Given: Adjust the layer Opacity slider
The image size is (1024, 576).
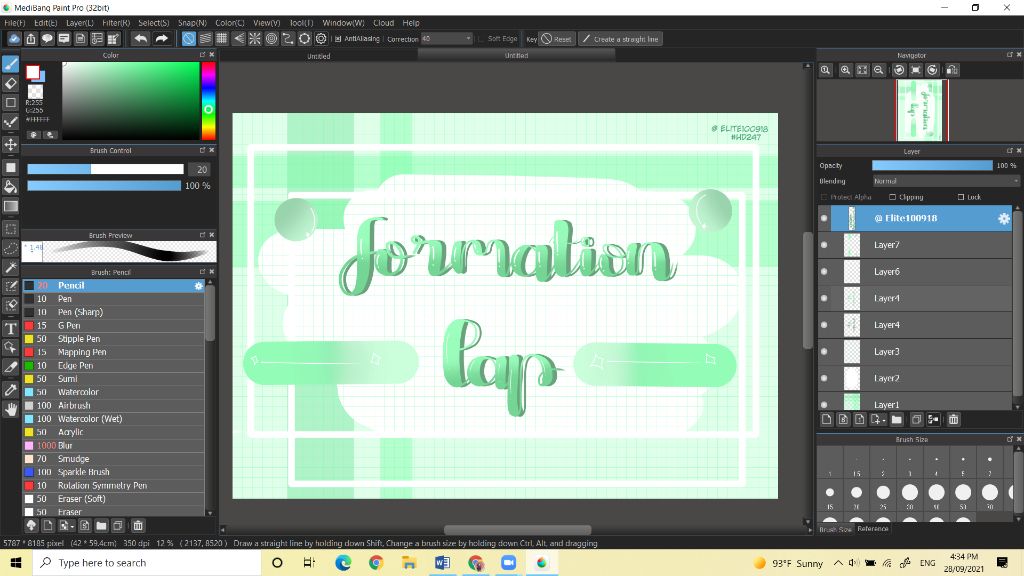Looking at the screenshot, I should (x=932, y=166).
